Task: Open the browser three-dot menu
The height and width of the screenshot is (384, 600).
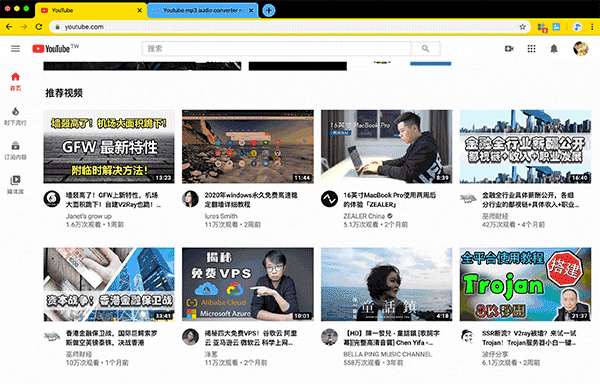Action: 592,27
